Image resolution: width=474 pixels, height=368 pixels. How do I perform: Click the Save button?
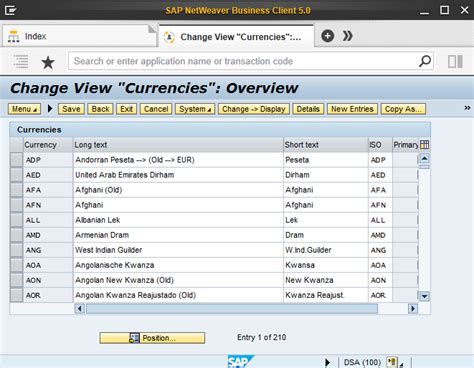pos(71,109)
